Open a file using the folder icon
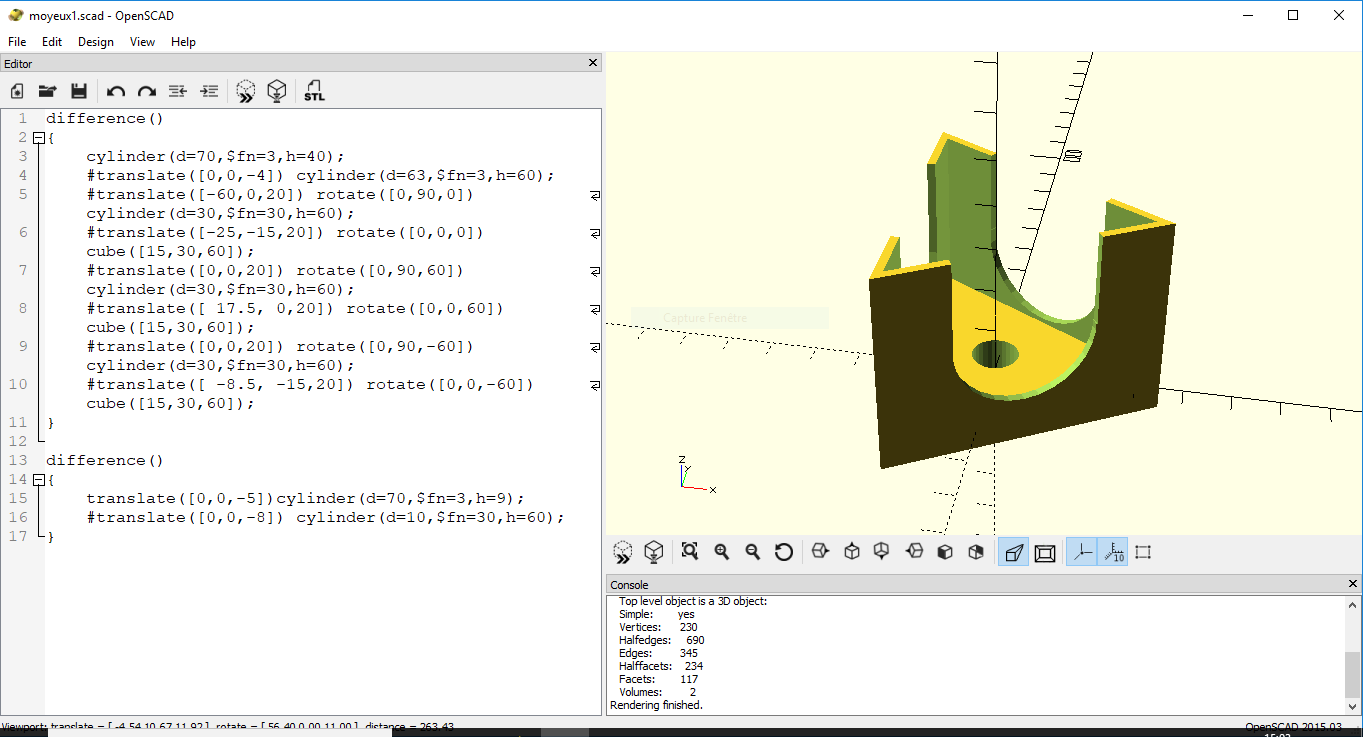This screenshot has width=1363, height=737. pyautogui.click(x=47, y=91)
